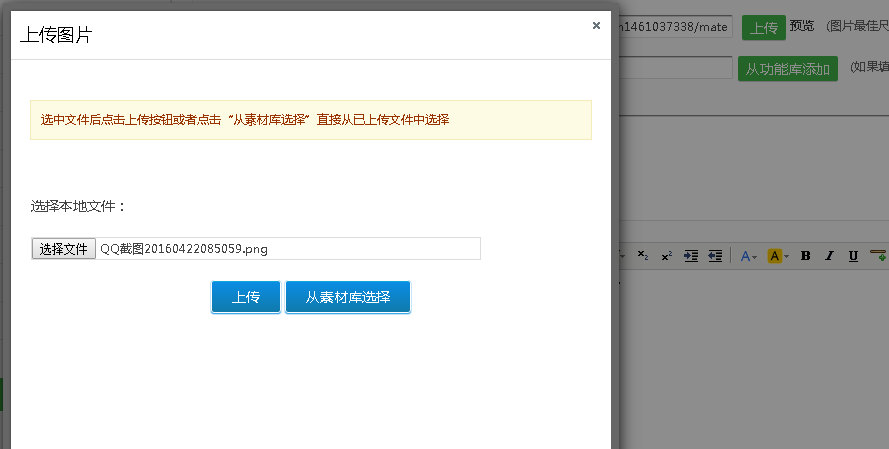The width and height of the screenshot is (889, 449).
Task: Click the input field beside 从功能库添加
Action: pyautogui.click(x=675, y=68)
